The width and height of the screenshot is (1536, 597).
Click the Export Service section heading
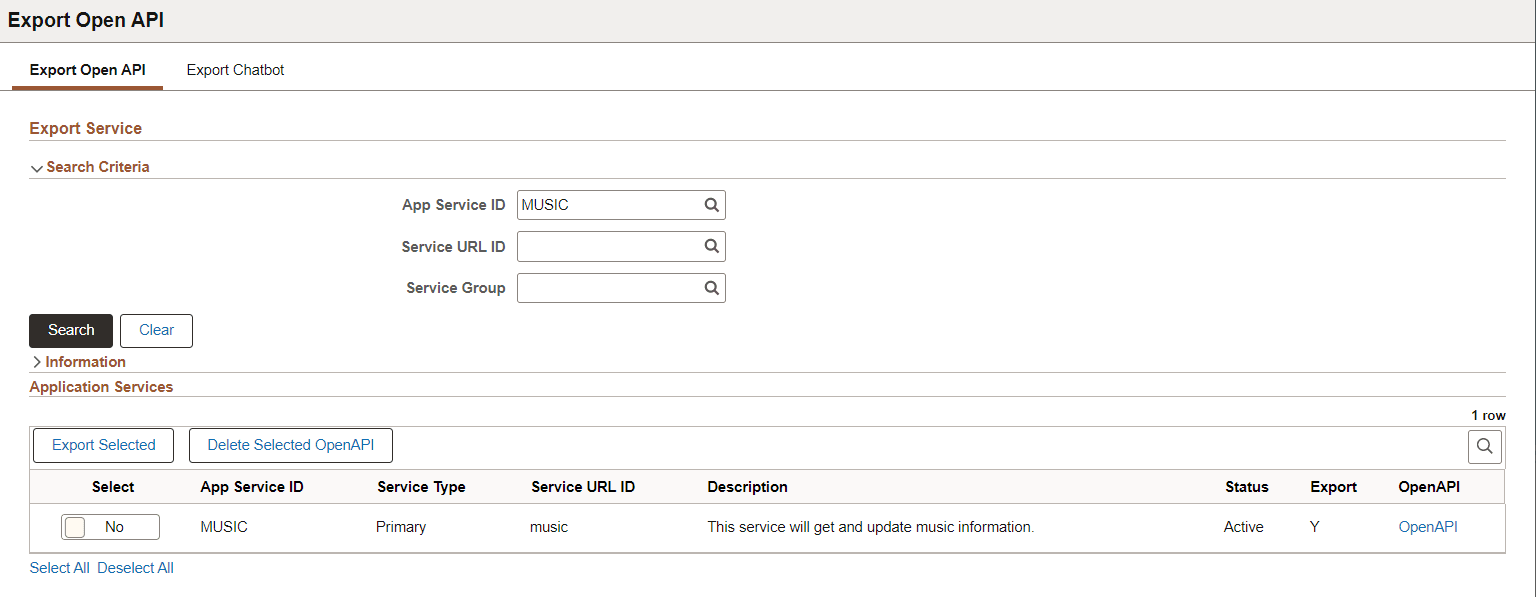click(x=85, y=128)
